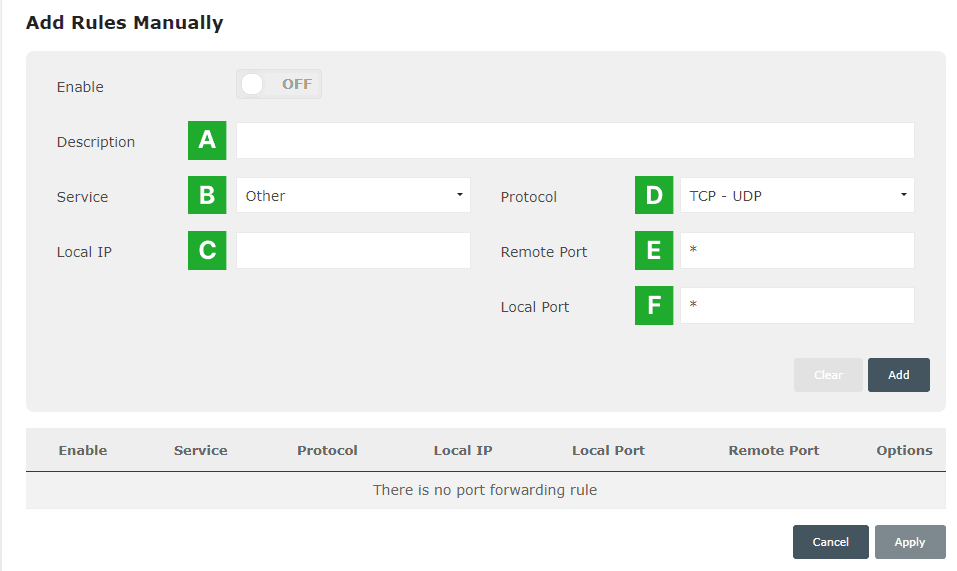Open the Service dropdown showing Other
This screenshot has width=957, height=571.
click(x=353, y=196)
